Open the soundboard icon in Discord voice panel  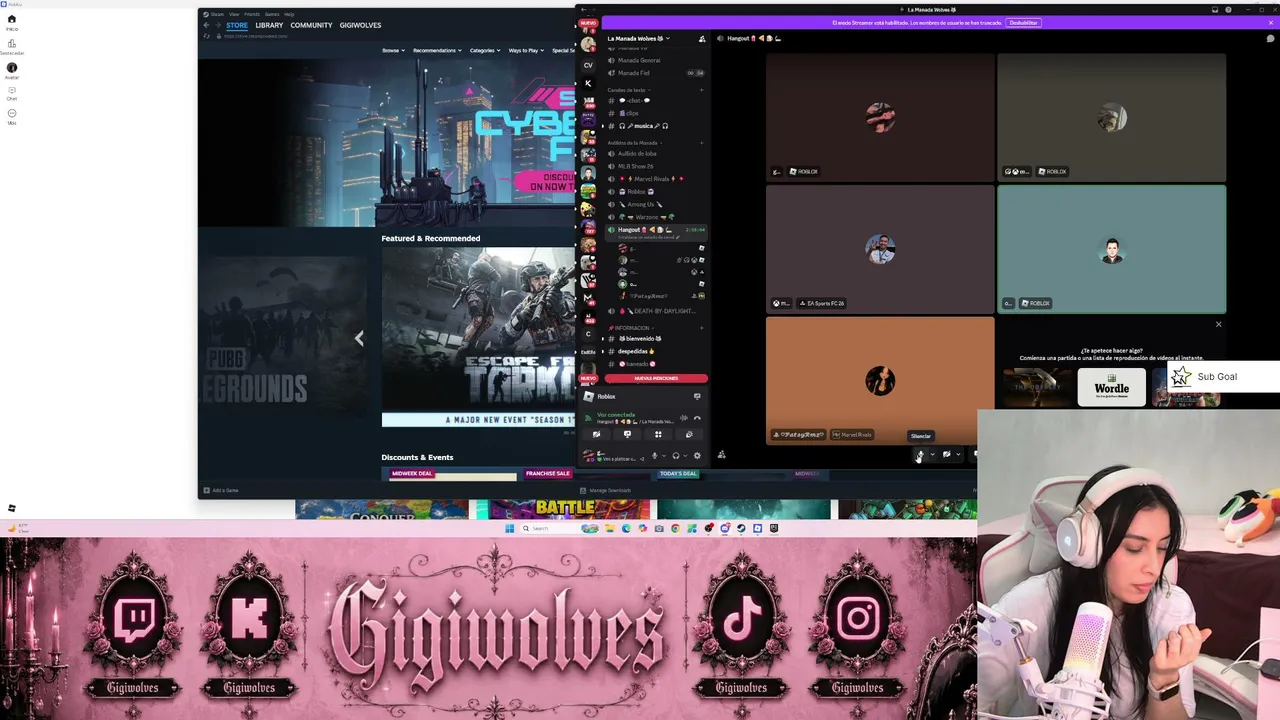pyautogui.click(x=688, y=434)
